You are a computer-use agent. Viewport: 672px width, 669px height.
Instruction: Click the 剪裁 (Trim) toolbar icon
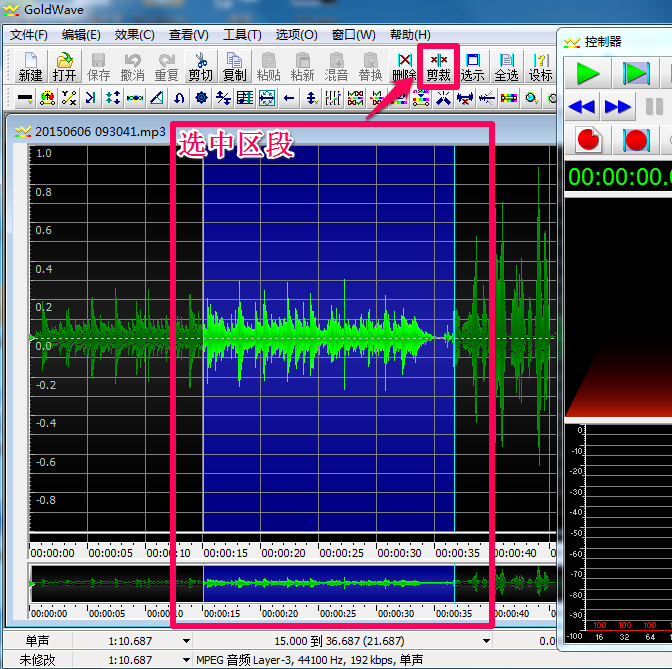pyautogui.click(x=438, y=66)
